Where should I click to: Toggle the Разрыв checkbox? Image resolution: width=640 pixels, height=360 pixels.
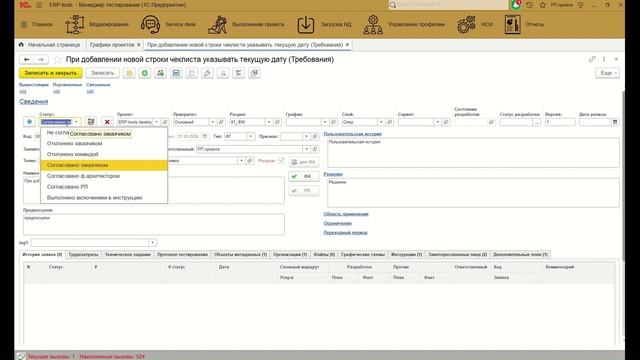(x=281, y=160)
